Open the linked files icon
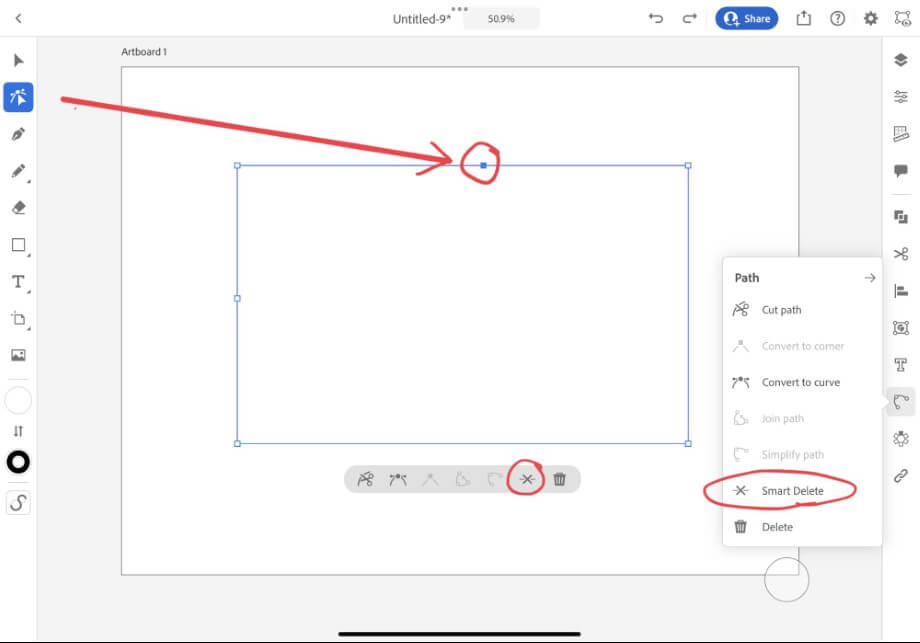Viewport: 920px width, 643px height. point(901,475)
